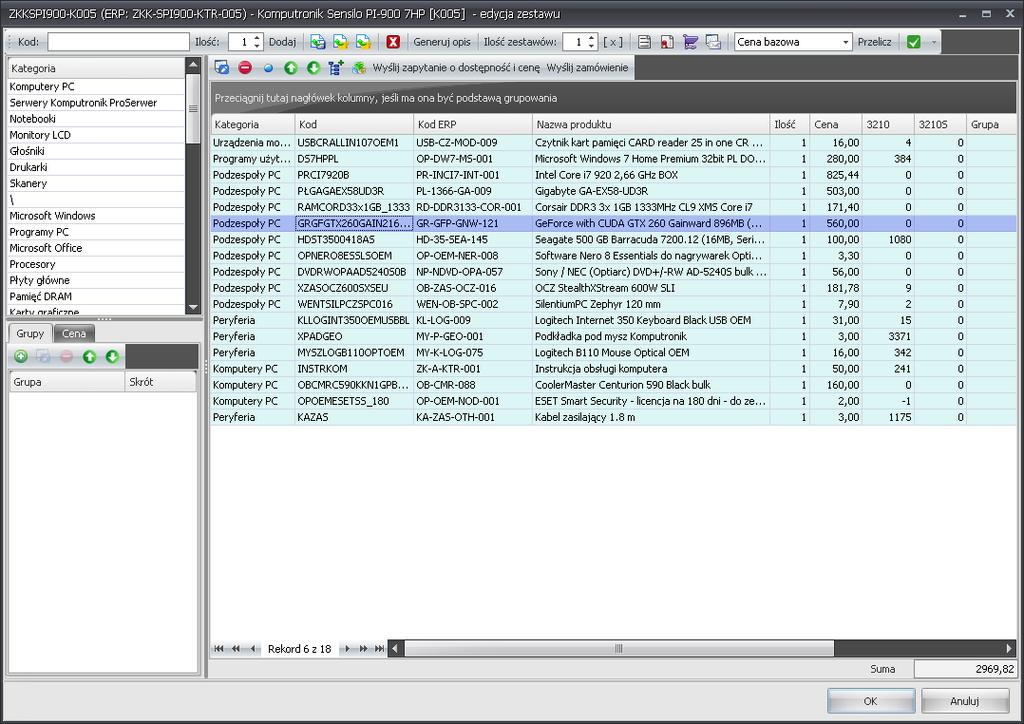Click the Ilość zestawów number field

point(575,42)
